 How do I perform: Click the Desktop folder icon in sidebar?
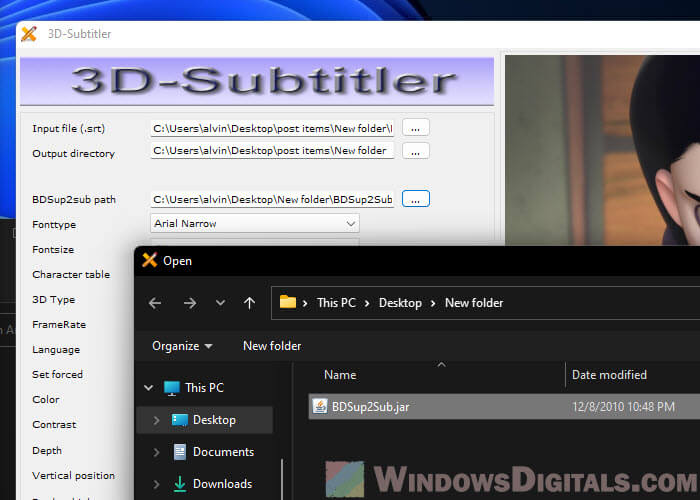tap(179, 420)
